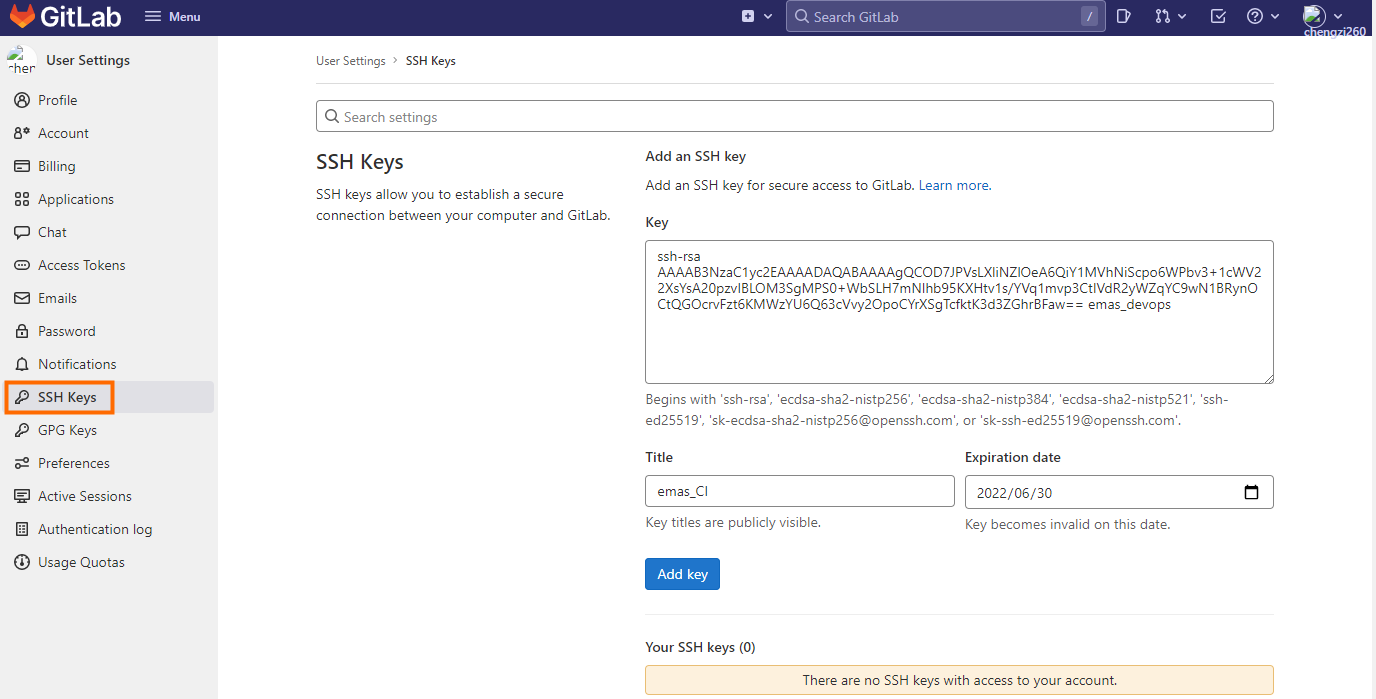Click the Title field containing emas_CI

coord(800,491)
